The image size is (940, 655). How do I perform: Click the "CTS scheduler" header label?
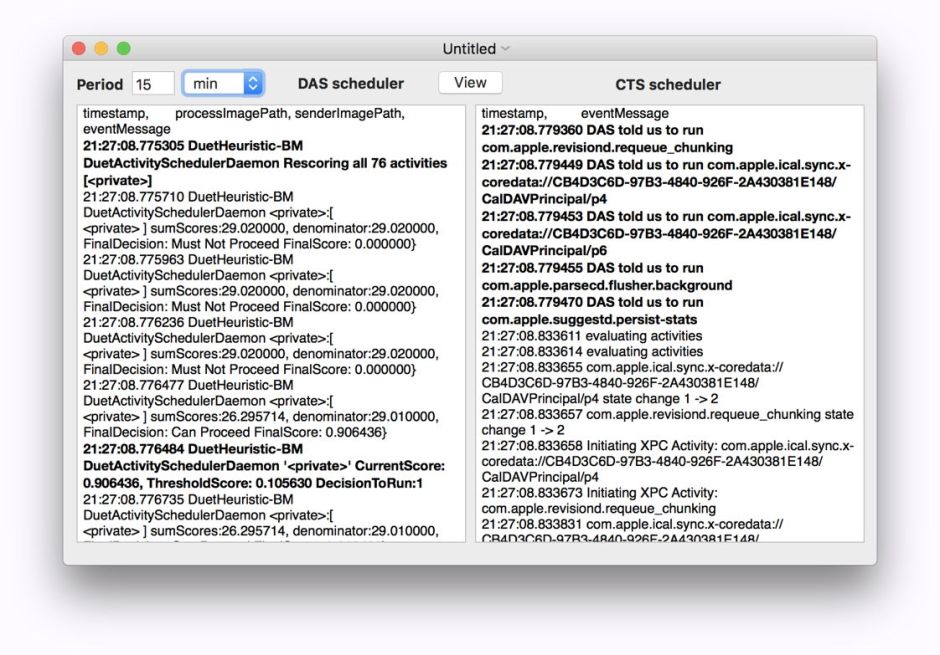pos(669,84)
